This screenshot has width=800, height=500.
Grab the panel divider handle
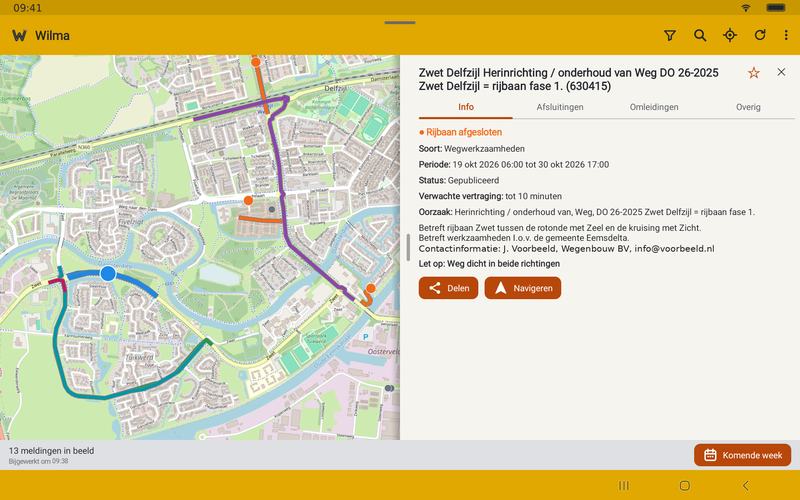click(408, 247)
